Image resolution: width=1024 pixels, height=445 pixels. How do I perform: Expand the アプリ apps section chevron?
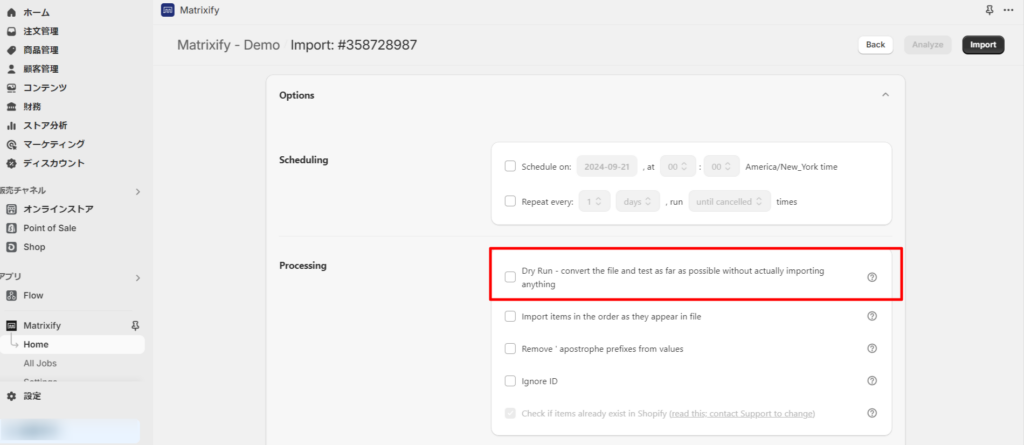click(138, 278)
